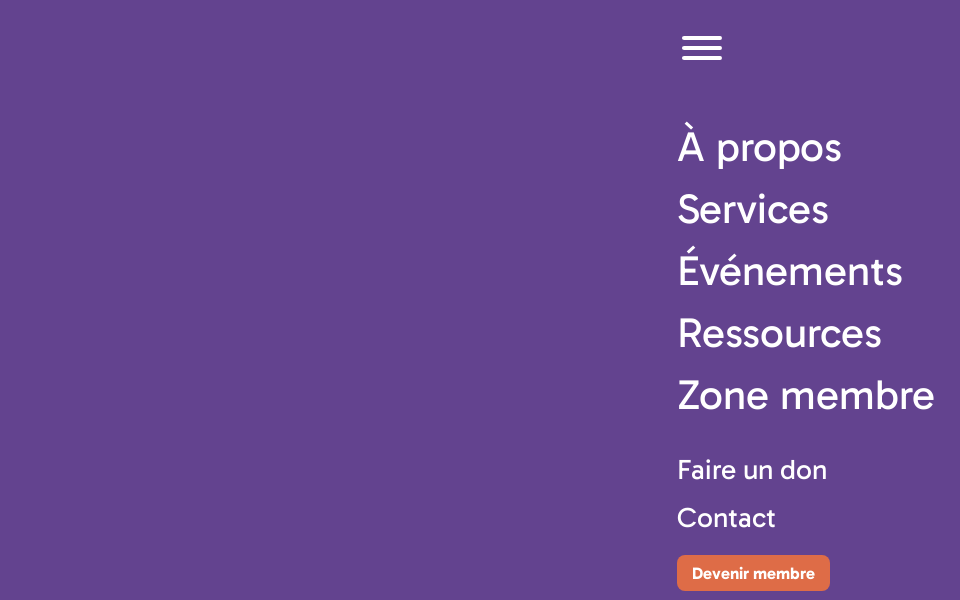Open the Ressources menu entry

[779, 334]
